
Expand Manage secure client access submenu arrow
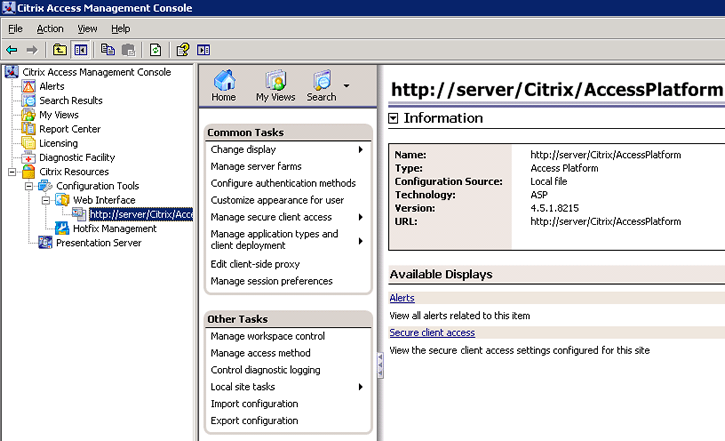pos(360,217)
